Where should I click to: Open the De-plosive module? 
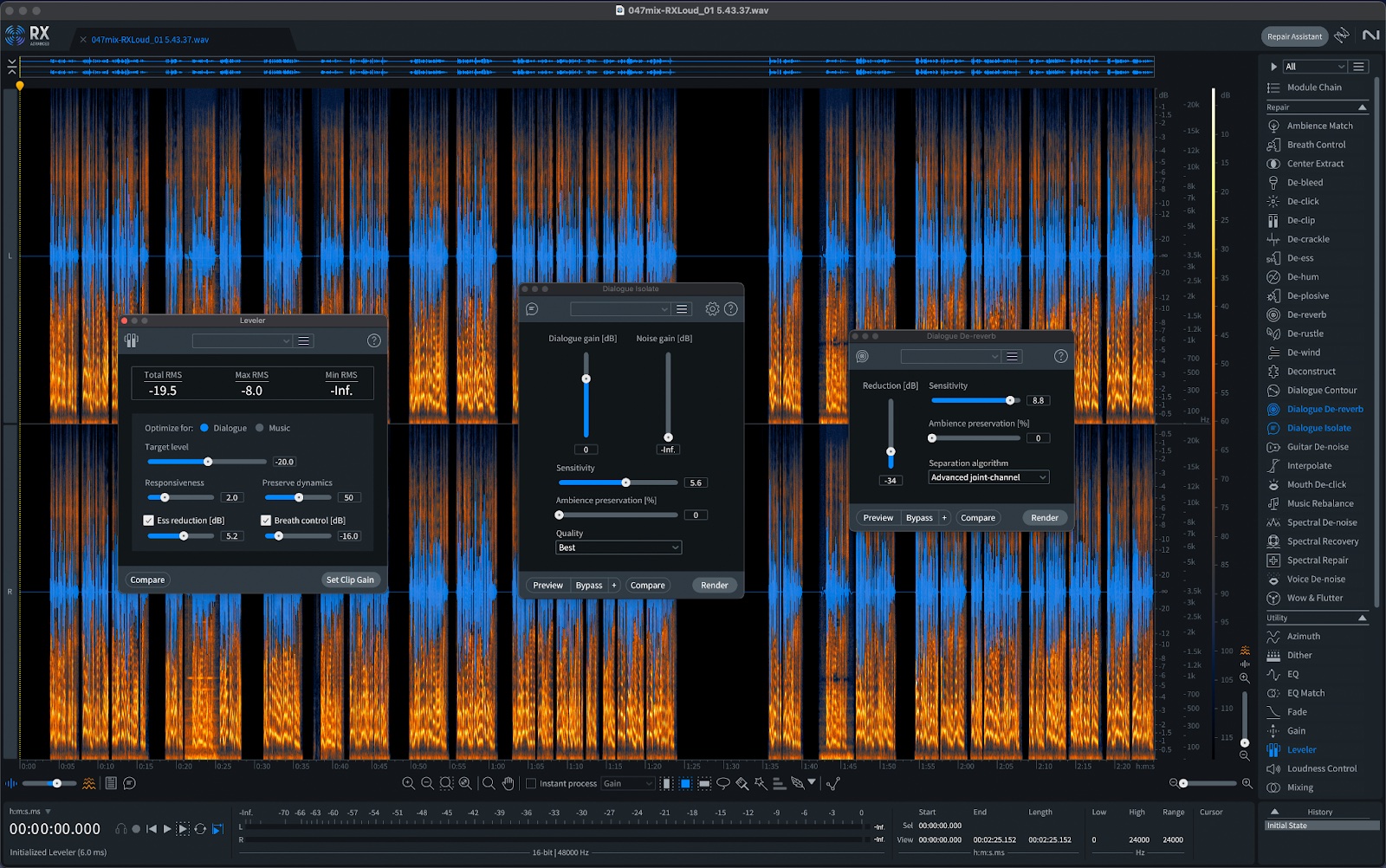(1307, 296)
